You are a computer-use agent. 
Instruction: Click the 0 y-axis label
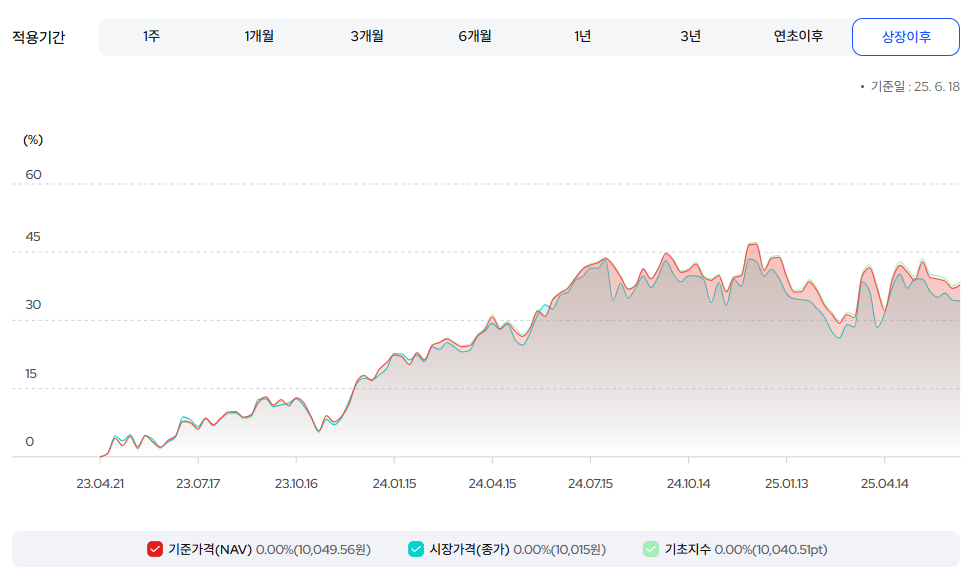click(29, 442)
